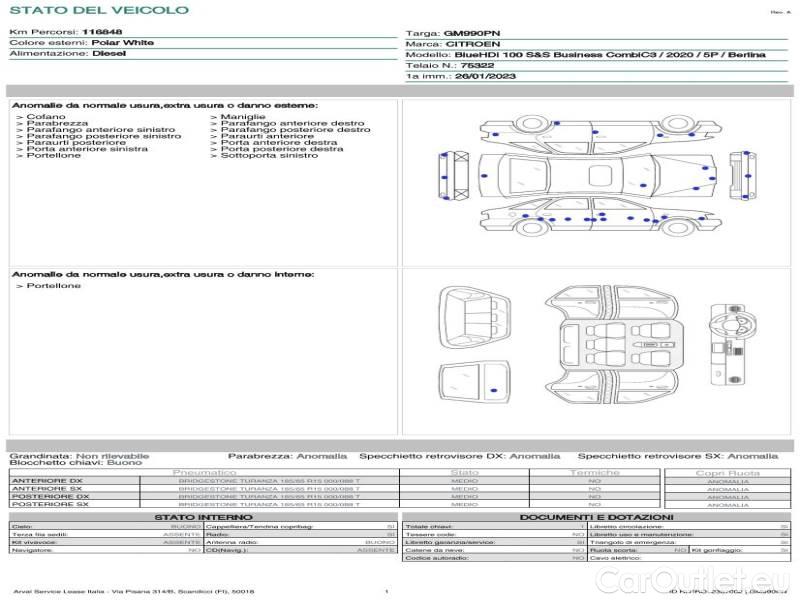Click the POSTERIORE SX tire row label
The image size is (800, 600).
click(x=50, y=504)
